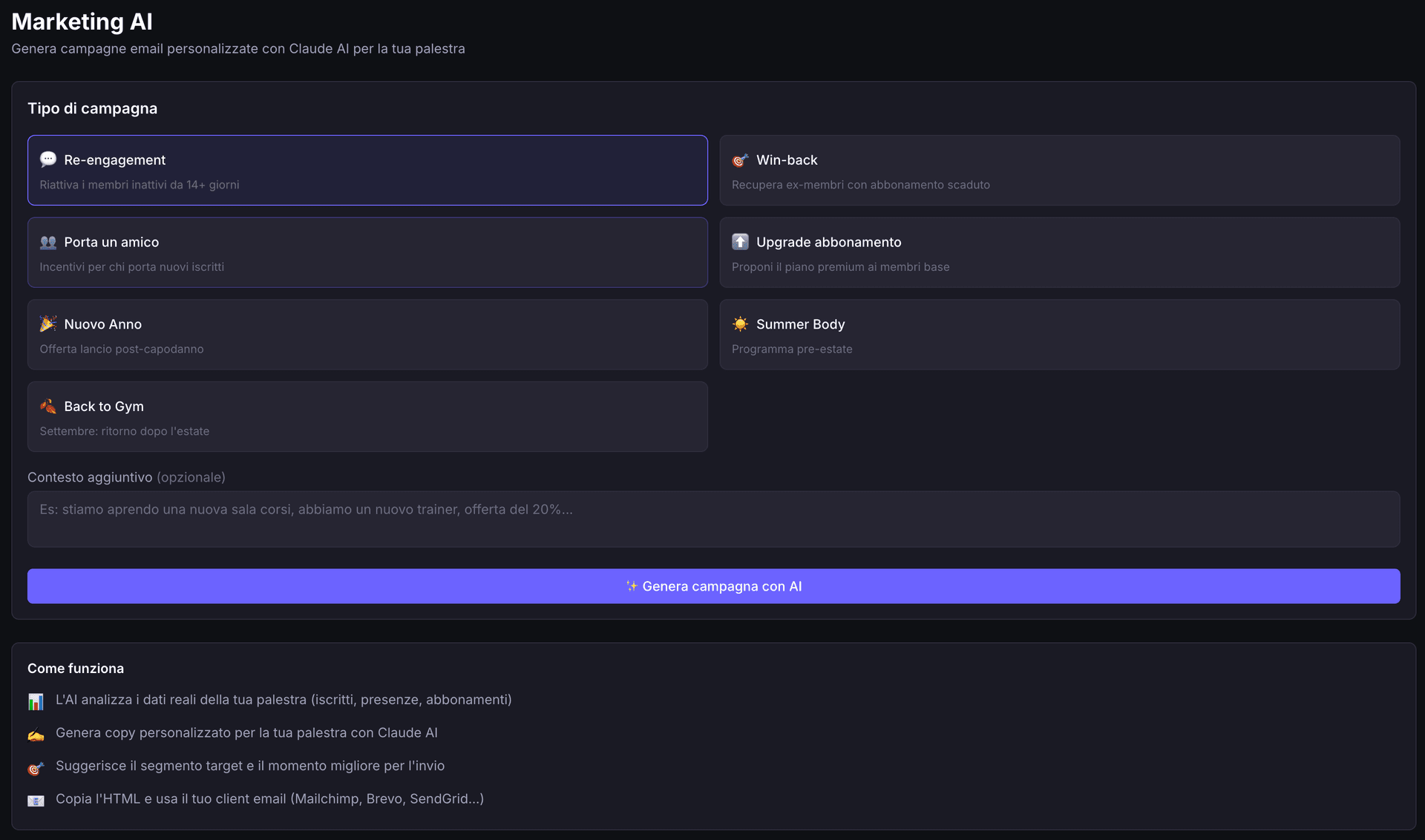Click the sun icon on Summer Body

[740, 324]
